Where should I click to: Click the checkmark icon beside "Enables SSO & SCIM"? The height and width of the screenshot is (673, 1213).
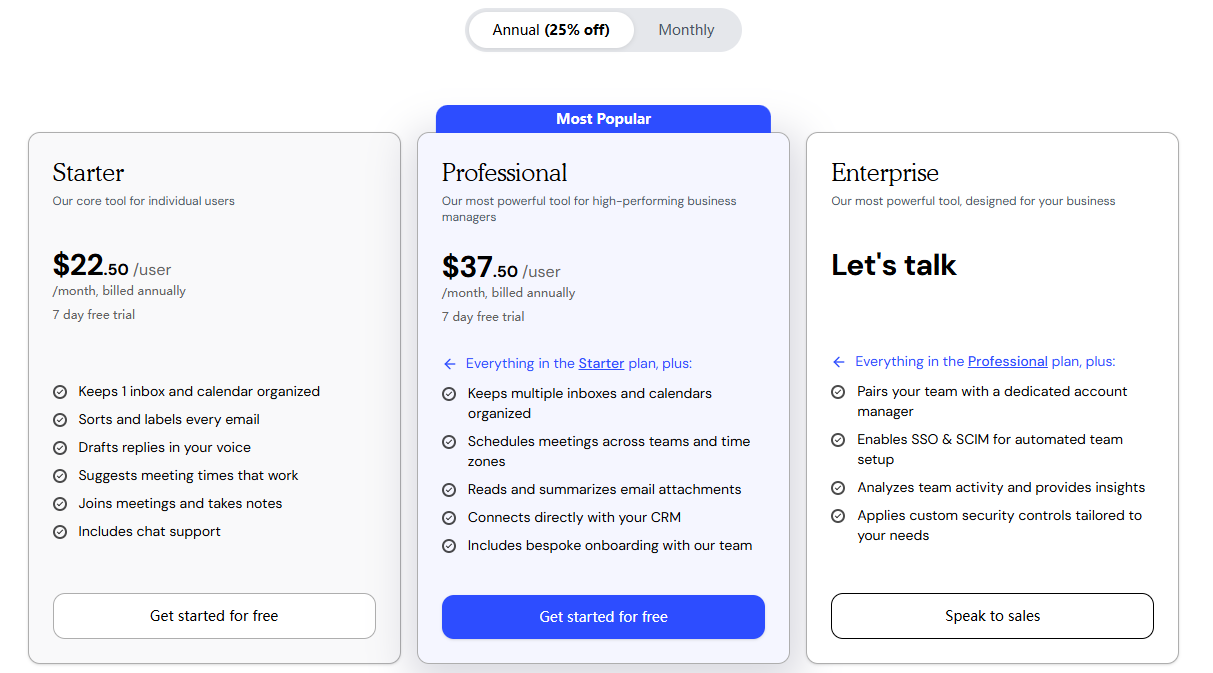[838, 439]
